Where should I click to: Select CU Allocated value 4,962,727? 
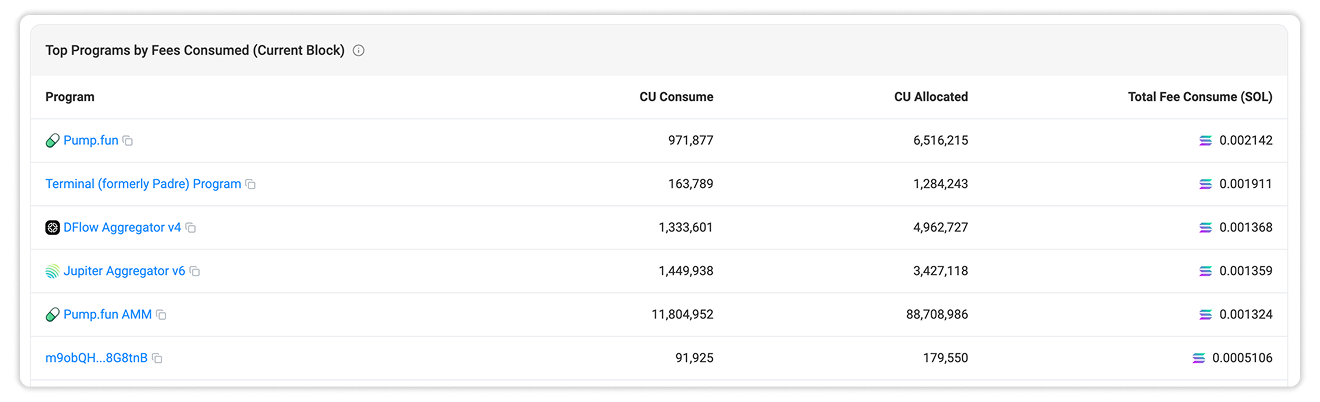tap(941, 227)
